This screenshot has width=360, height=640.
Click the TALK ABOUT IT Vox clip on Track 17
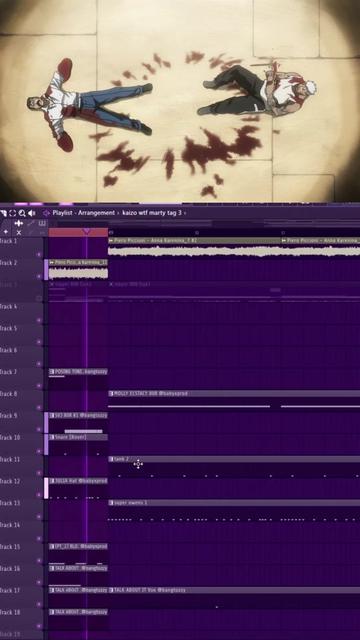click(234, 590)
